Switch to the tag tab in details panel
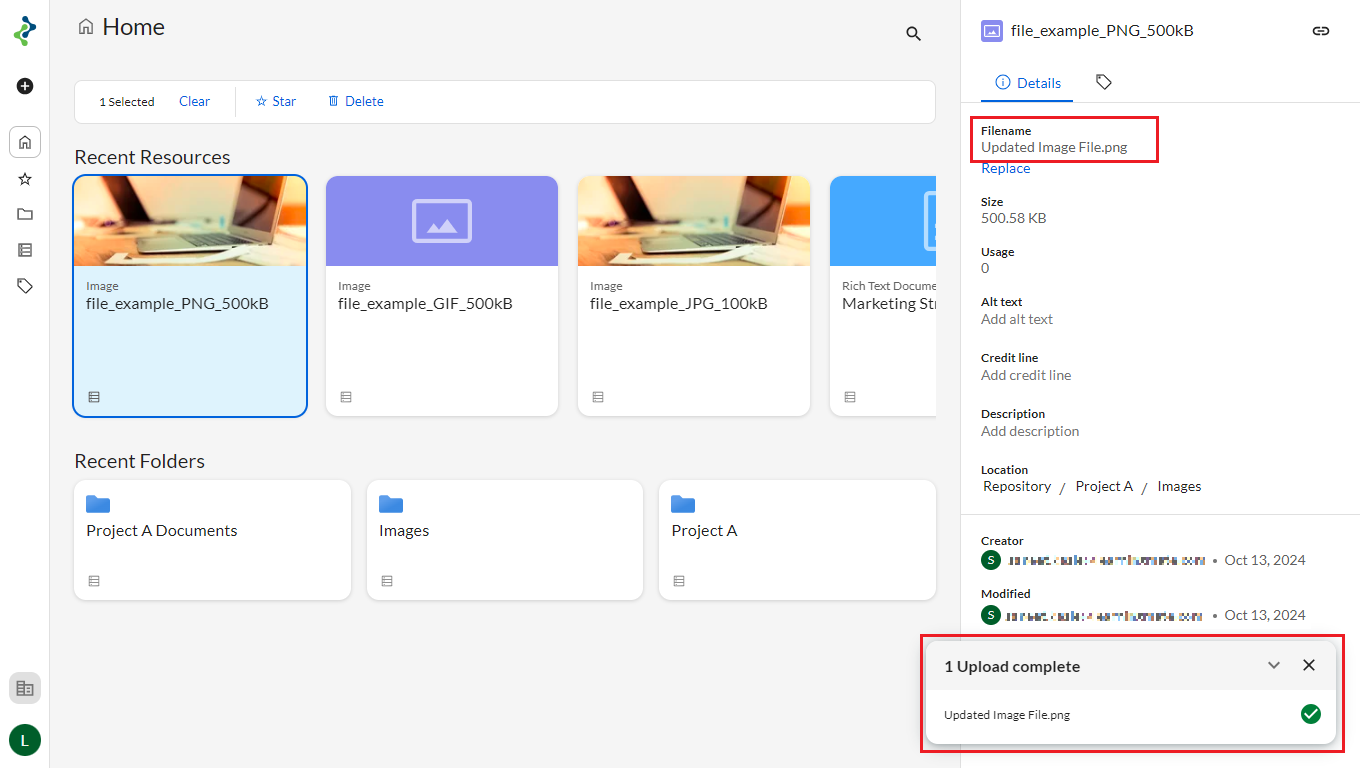Viewport: 1360px width, 768px height. (1103, 82)
